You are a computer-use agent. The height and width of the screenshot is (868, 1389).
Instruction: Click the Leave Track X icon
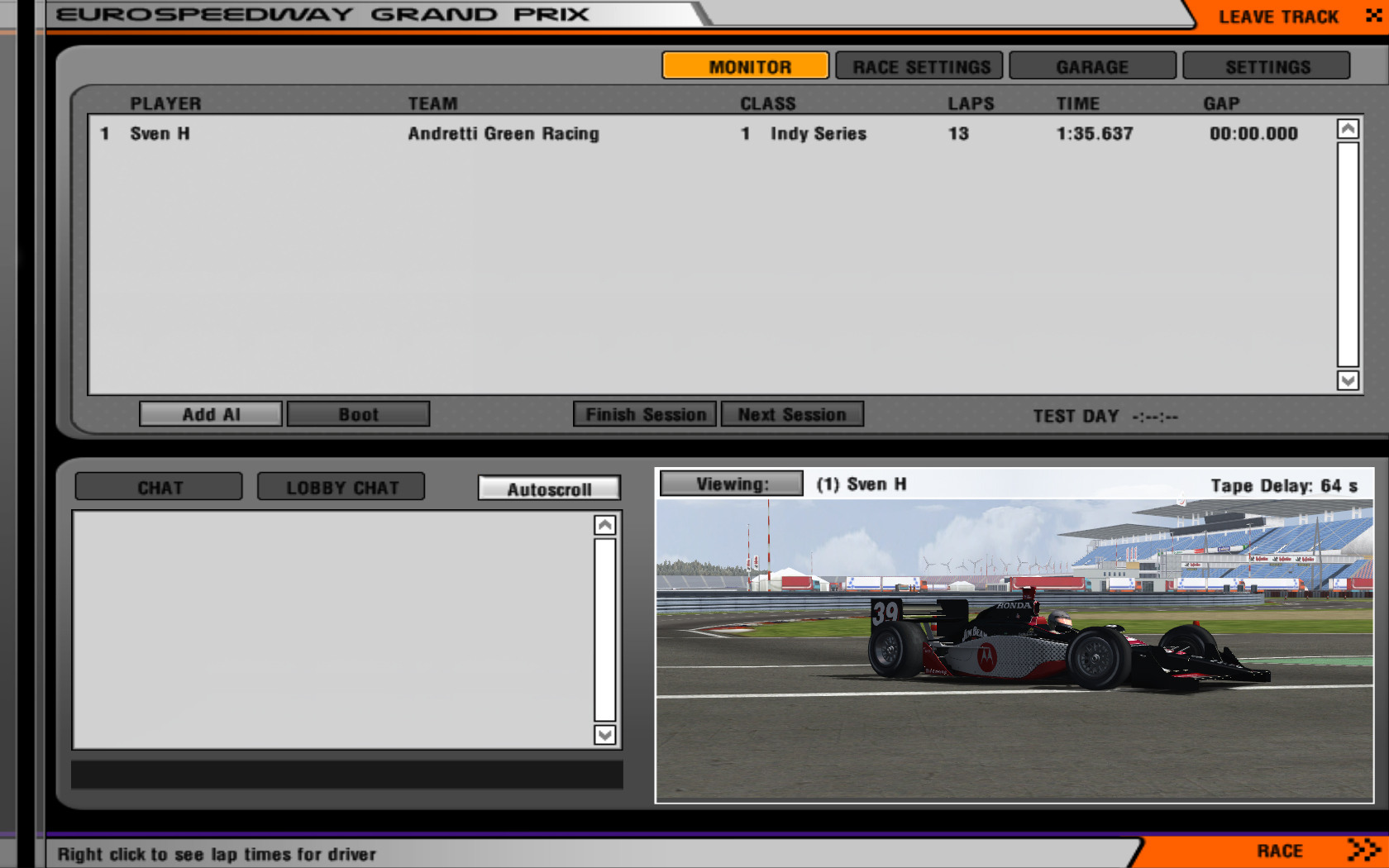click(x=1373, y=16)
